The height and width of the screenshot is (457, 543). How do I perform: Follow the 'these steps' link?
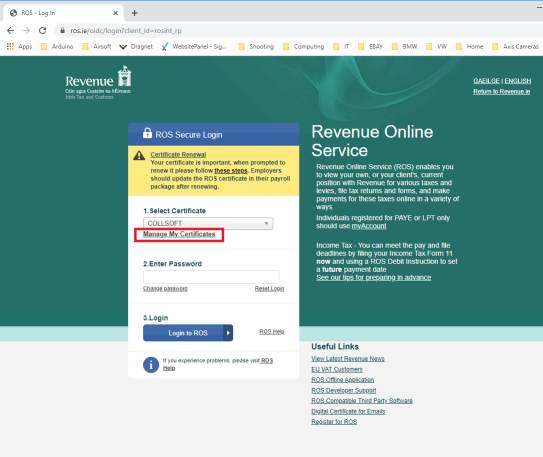pyautogui.click(x=231, y=170)
